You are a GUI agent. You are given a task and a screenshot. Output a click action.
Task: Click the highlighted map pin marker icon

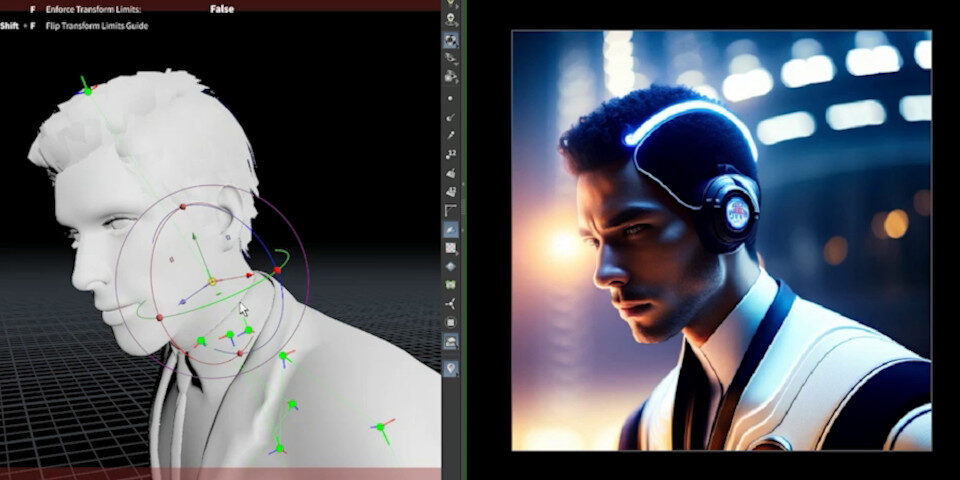point(451,368)
